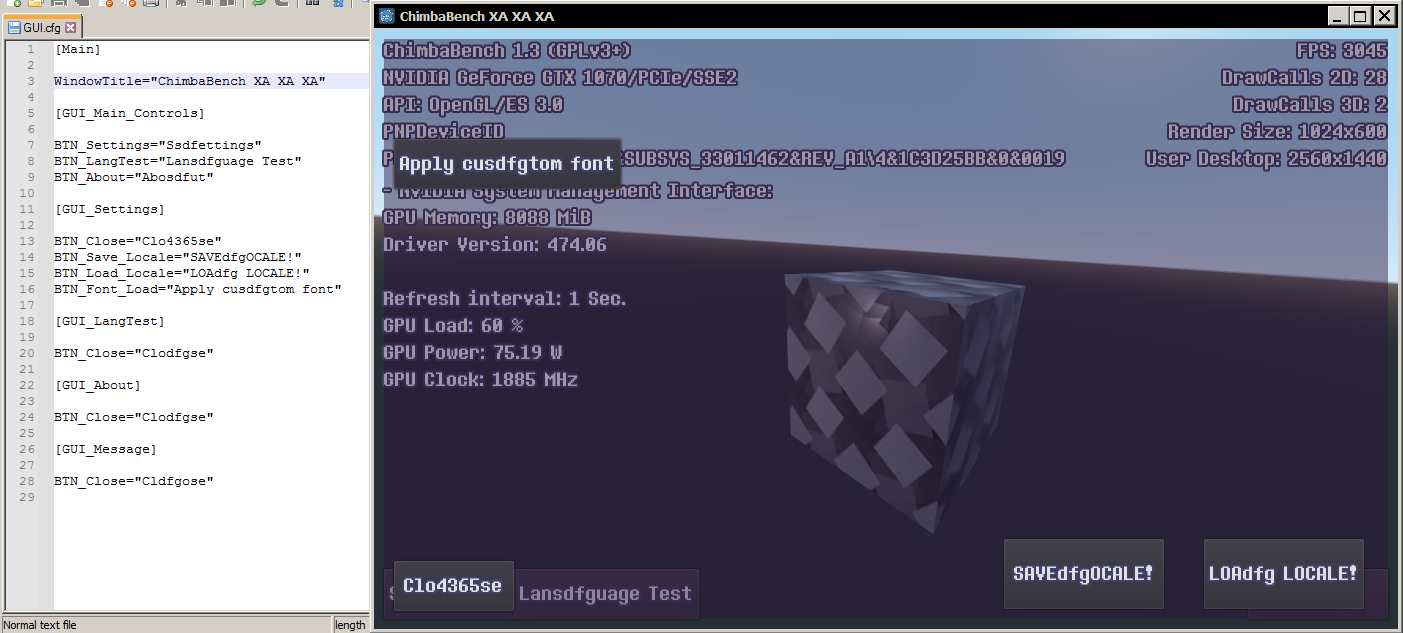Image resolution: width=1403 pixels, height=633 pixels.
Task: Maximize the ChimbaBench window
Action: 1360,16
